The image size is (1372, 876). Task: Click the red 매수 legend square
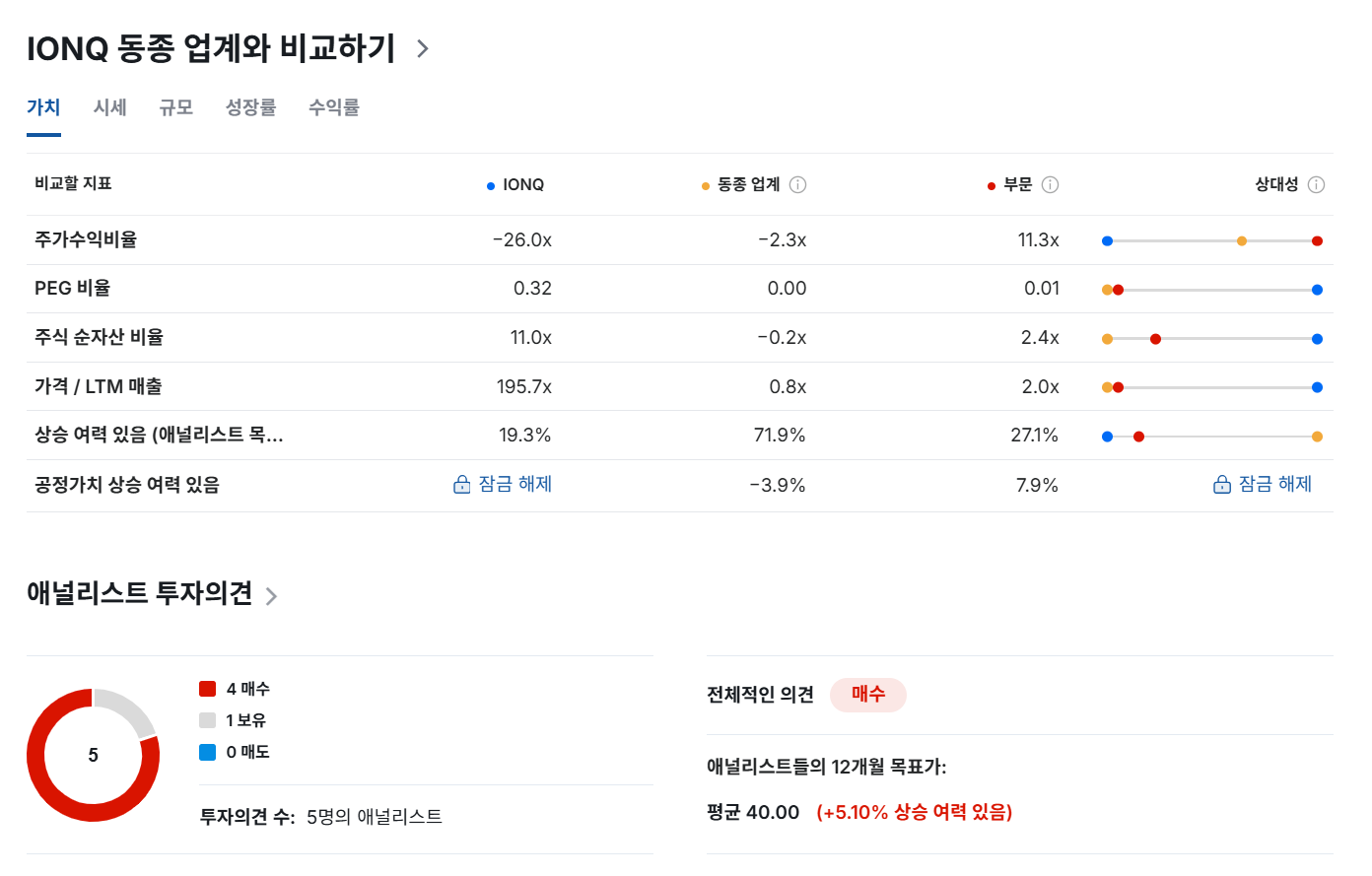tap(207, 689)
